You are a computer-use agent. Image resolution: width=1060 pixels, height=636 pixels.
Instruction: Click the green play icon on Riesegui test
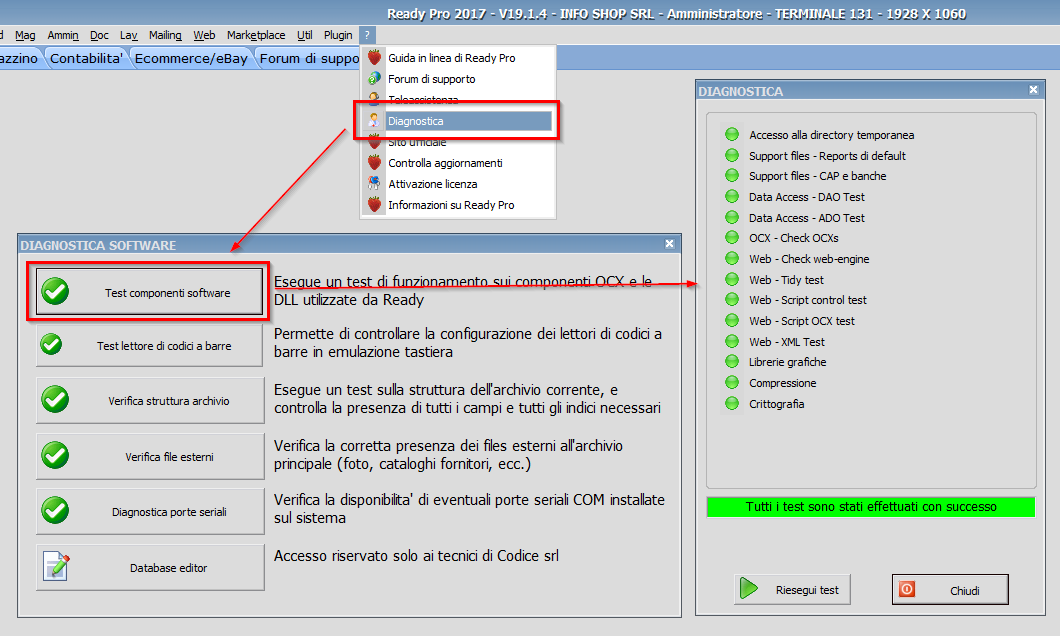(749, 589)
